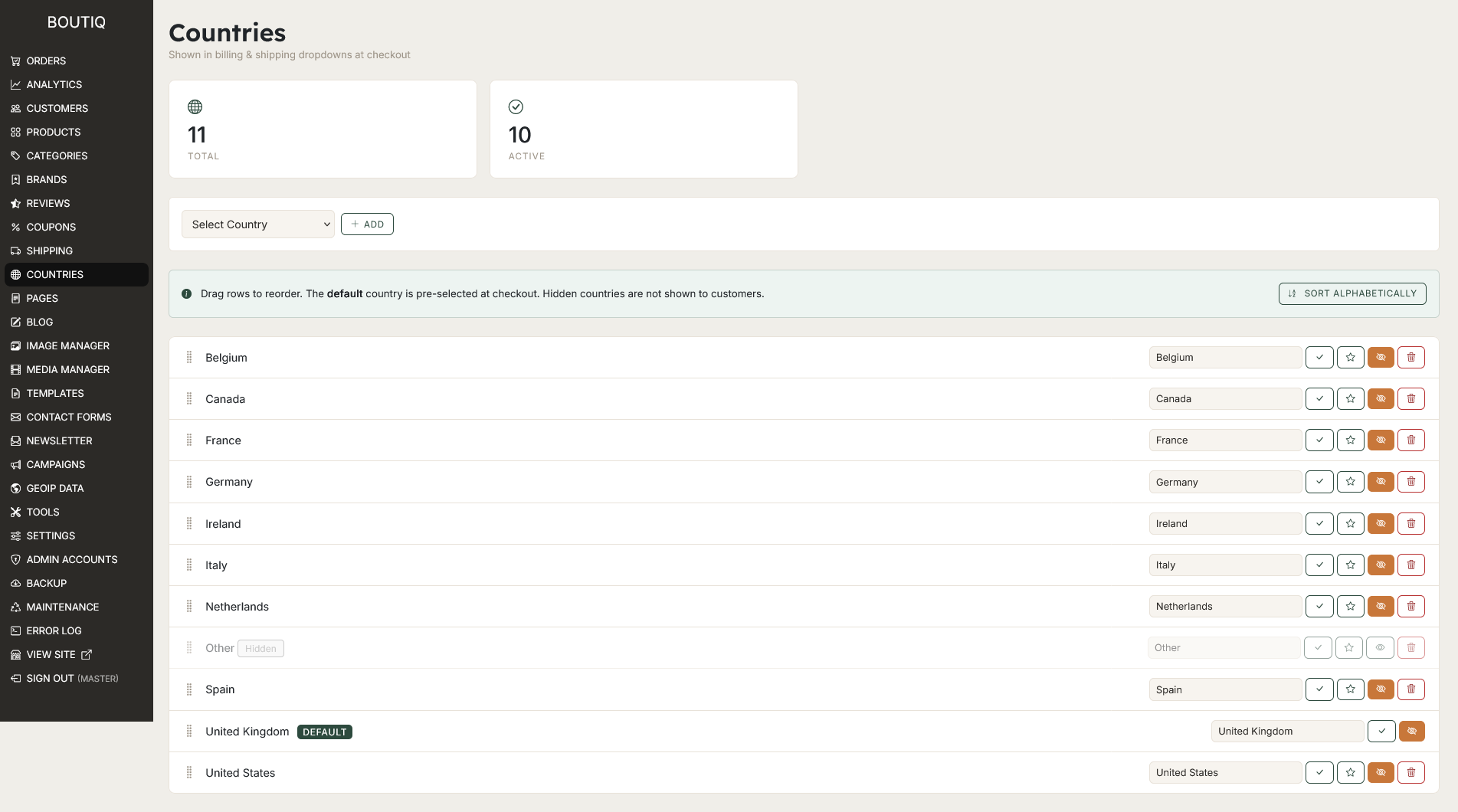This screenshot has width=1458, height=812.
Task: Save Ireland name with checkmark
Action: [x=1319, y=524]
